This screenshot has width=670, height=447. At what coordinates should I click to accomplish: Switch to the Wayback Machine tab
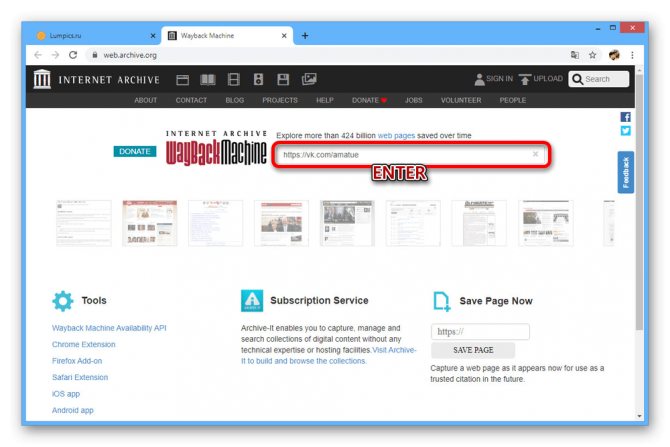click(227, 36)
